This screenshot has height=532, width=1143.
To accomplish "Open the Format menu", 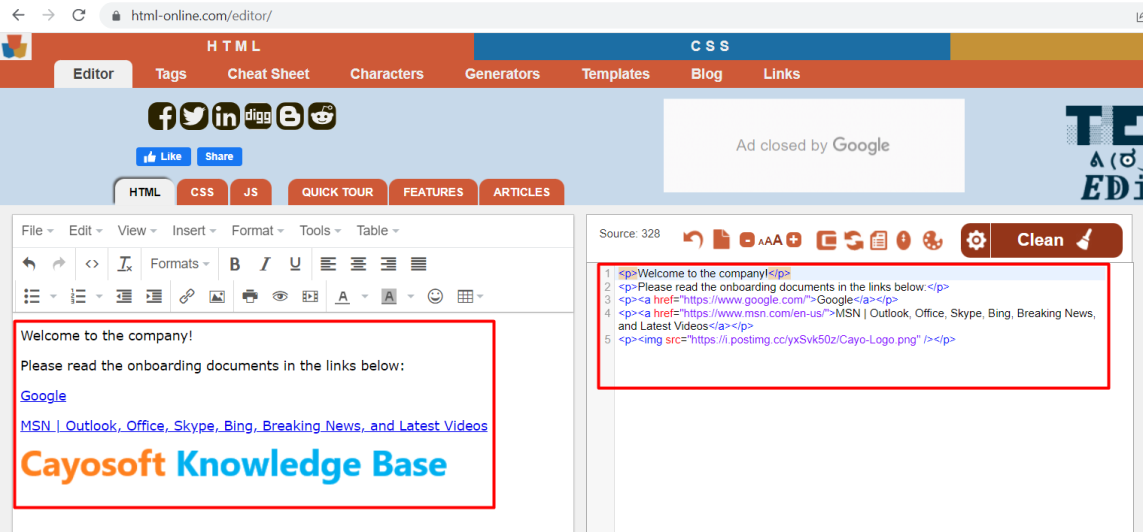I will (257, 230).
